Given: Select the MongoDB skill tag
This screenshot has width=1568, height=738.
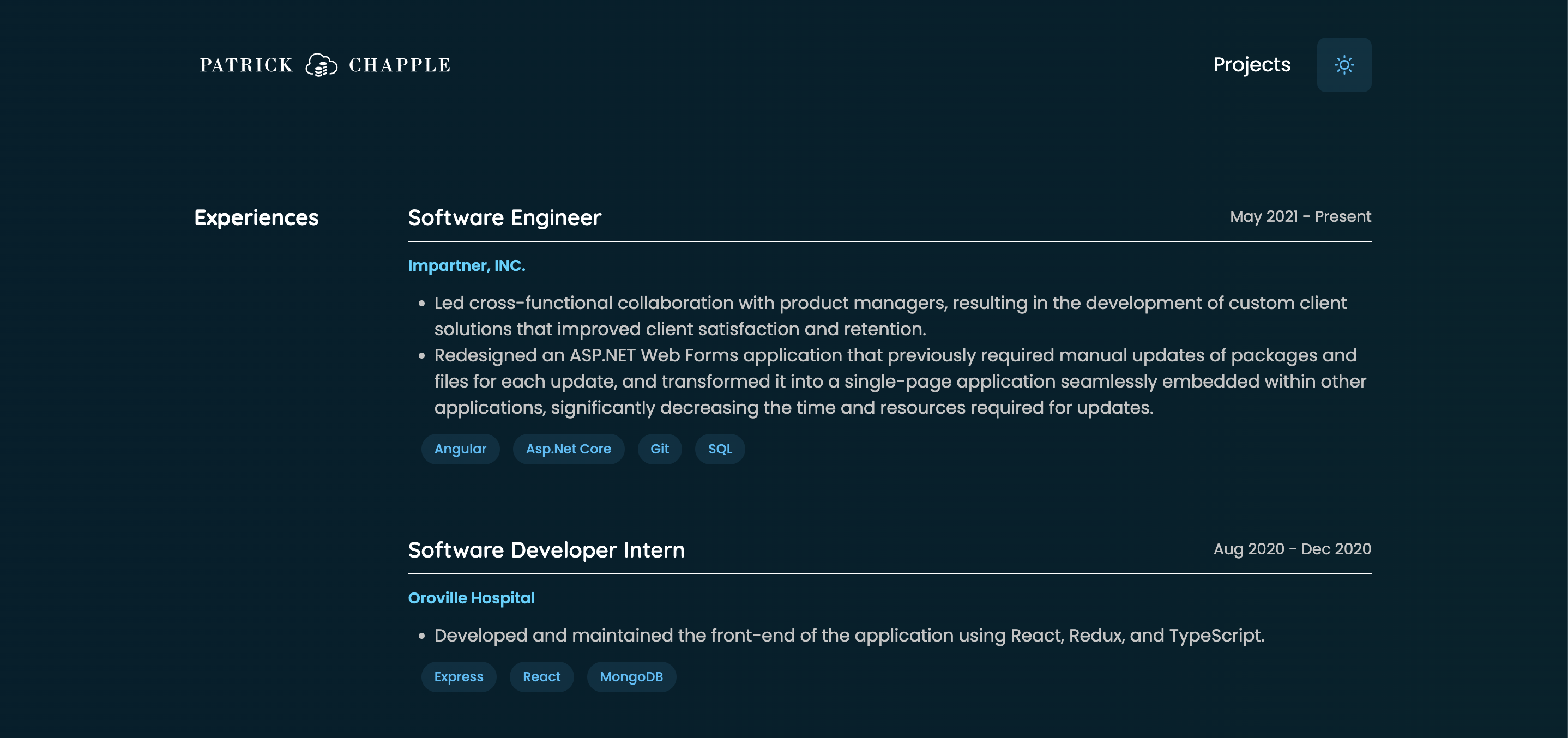Looking at the screenshot, I should (x=631, y=676).
